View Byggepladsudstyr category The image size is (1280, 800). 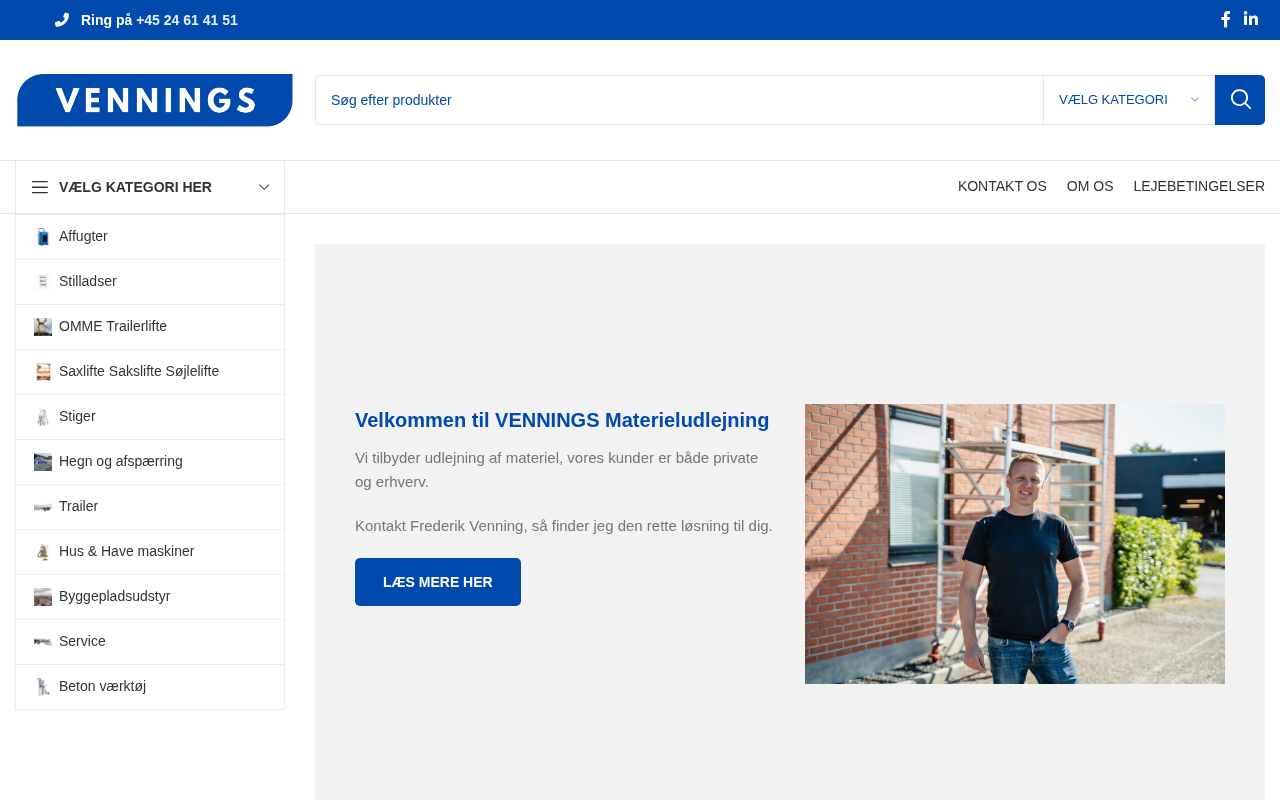click(150, 597)
